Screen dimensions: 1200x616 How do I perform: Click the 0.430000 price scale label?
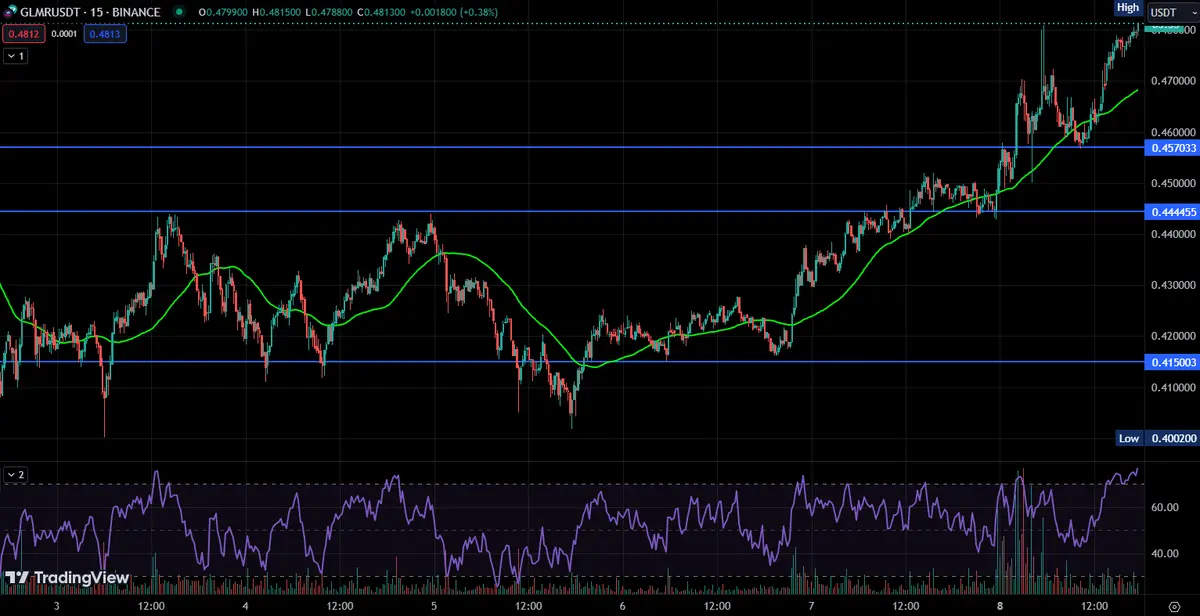(x=1173, y=285)
